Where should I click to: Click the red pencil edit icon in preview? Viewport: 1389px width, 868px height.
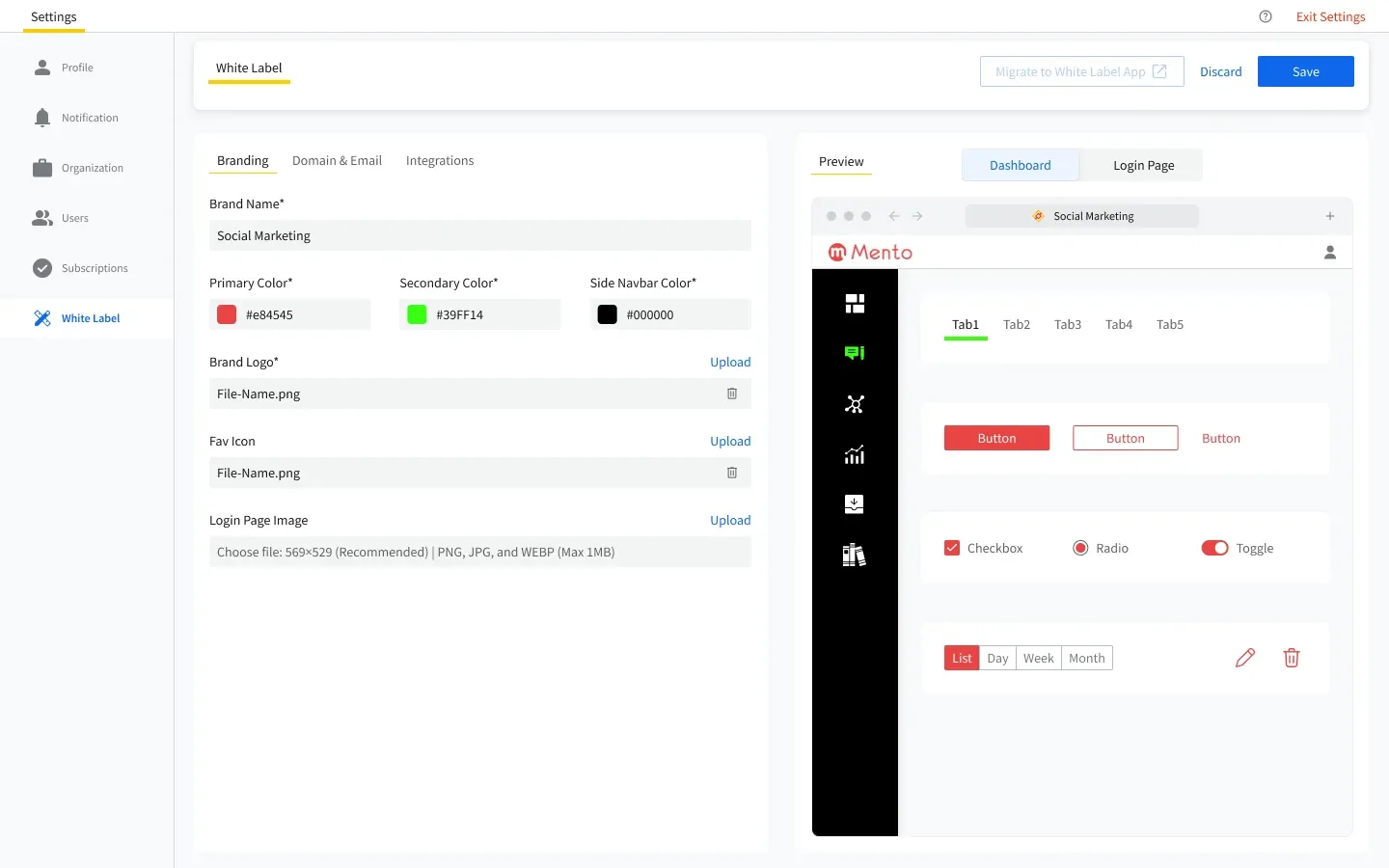point(1245,658)
